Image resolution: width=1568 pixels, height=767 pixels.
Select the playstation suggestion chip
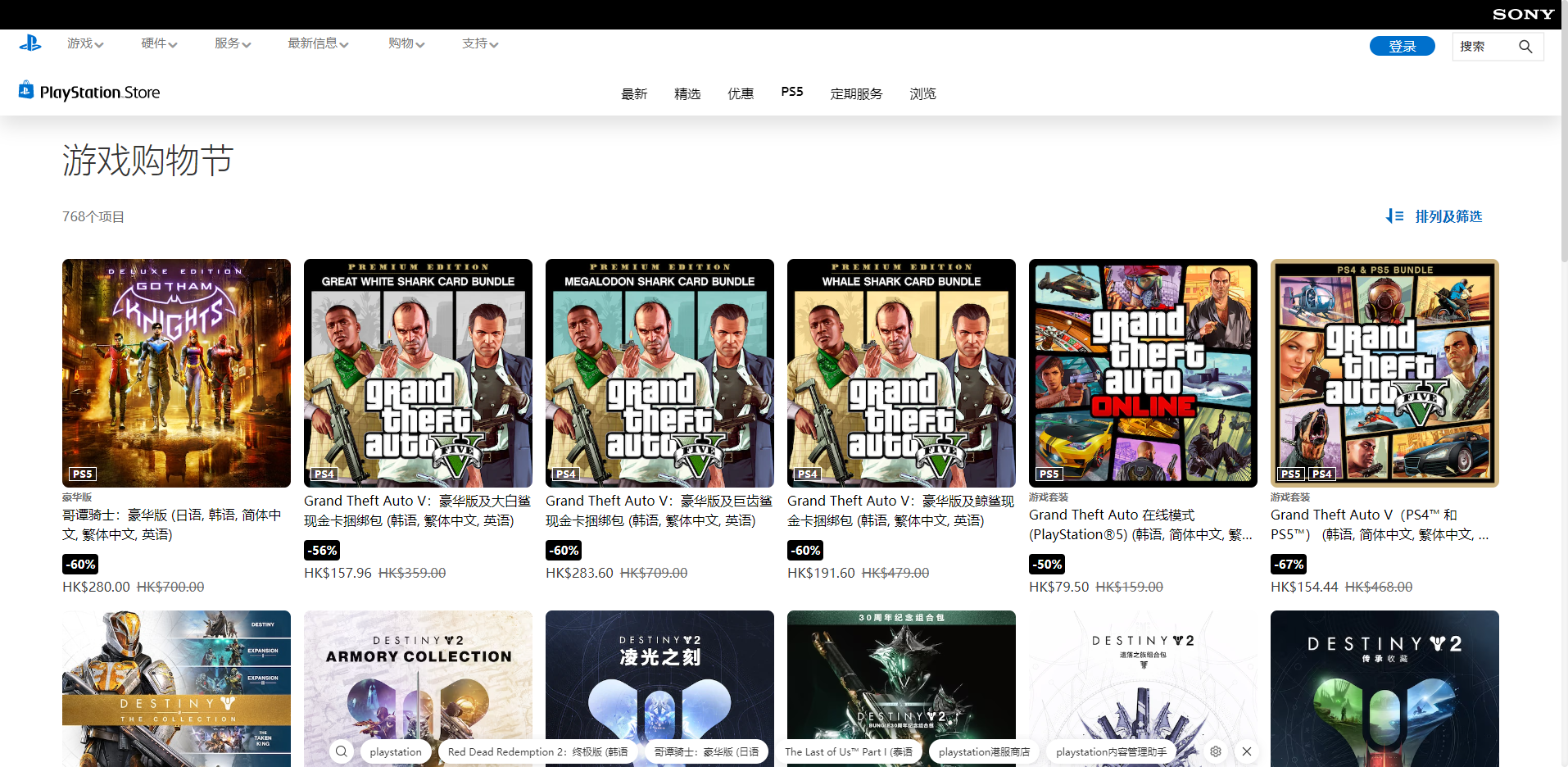tap(396, 751)
